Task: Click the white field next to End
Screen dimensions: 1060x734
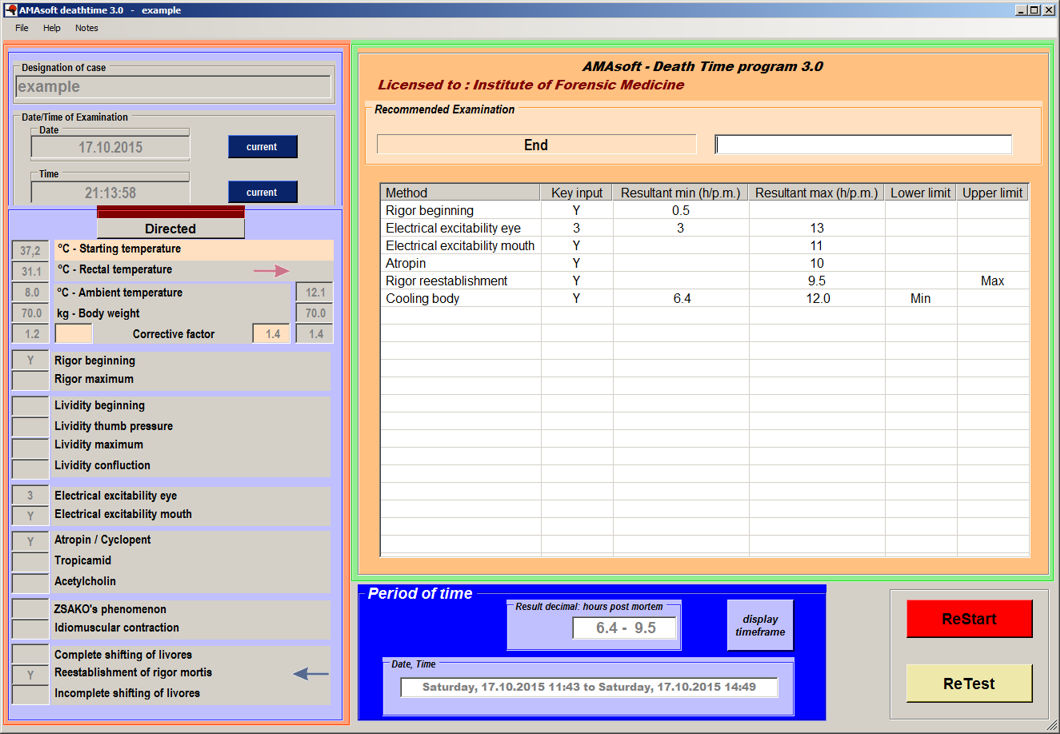Action: (863, 145)
